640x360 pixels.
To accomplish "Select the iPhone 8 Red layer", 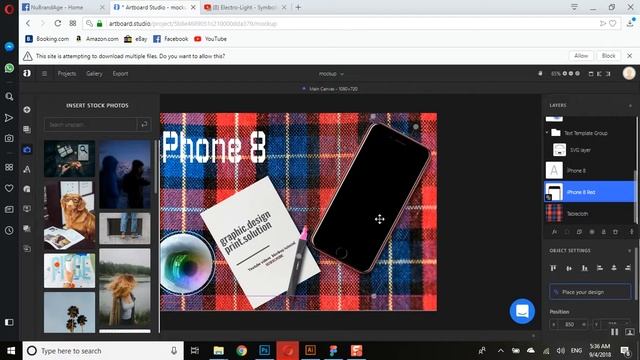I will [x=589, y=192].
